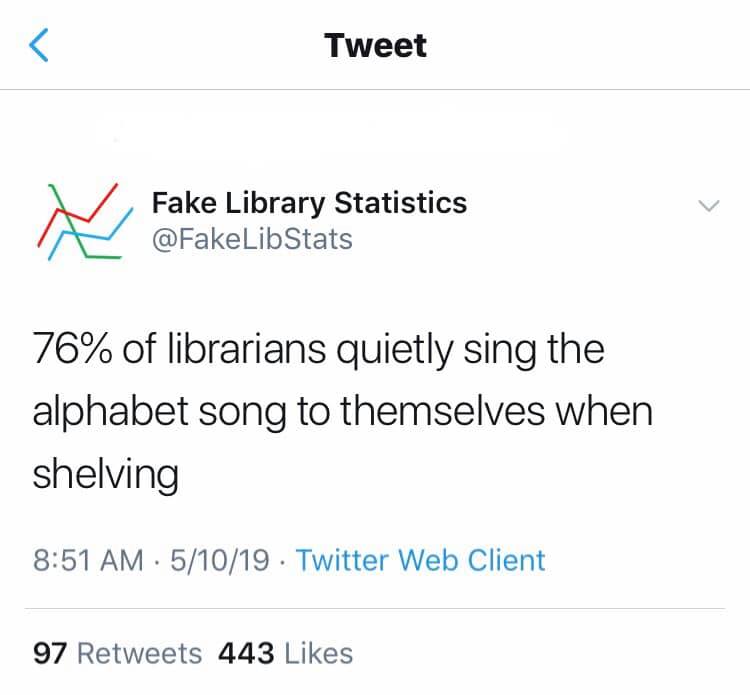Image resolution: width=750 pixels, height=695 pixels.
Task: Click the 443 likes count number
Action: click(246, 653)
